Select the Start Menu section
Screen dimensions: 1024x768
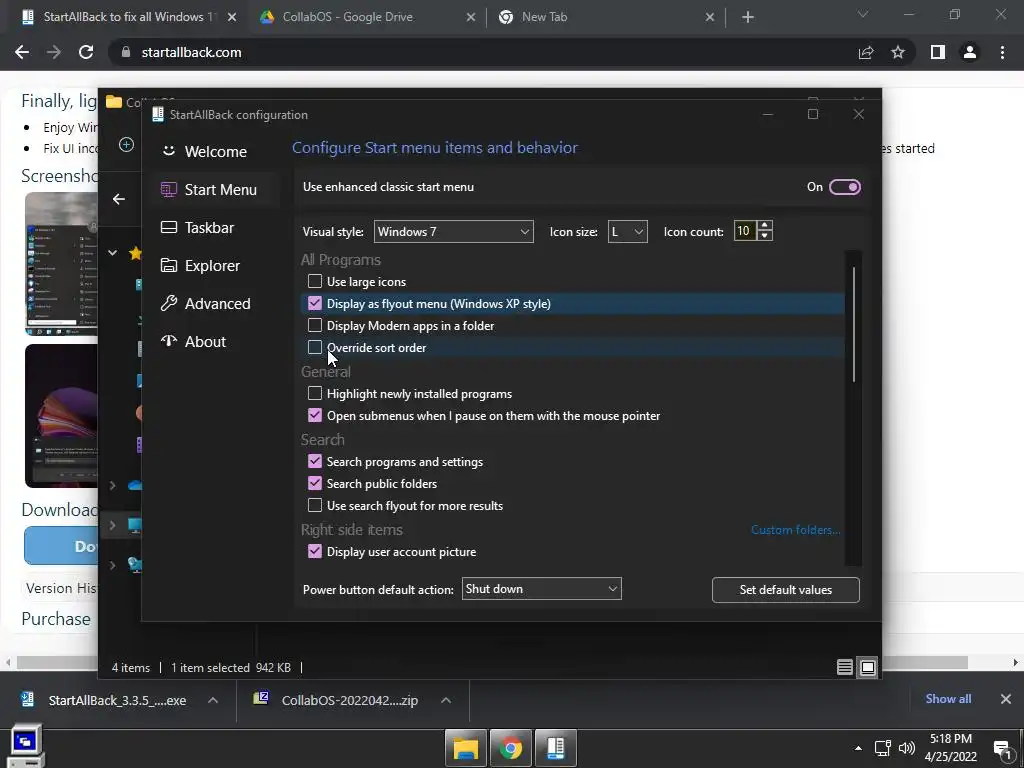[x=209, y=189]
